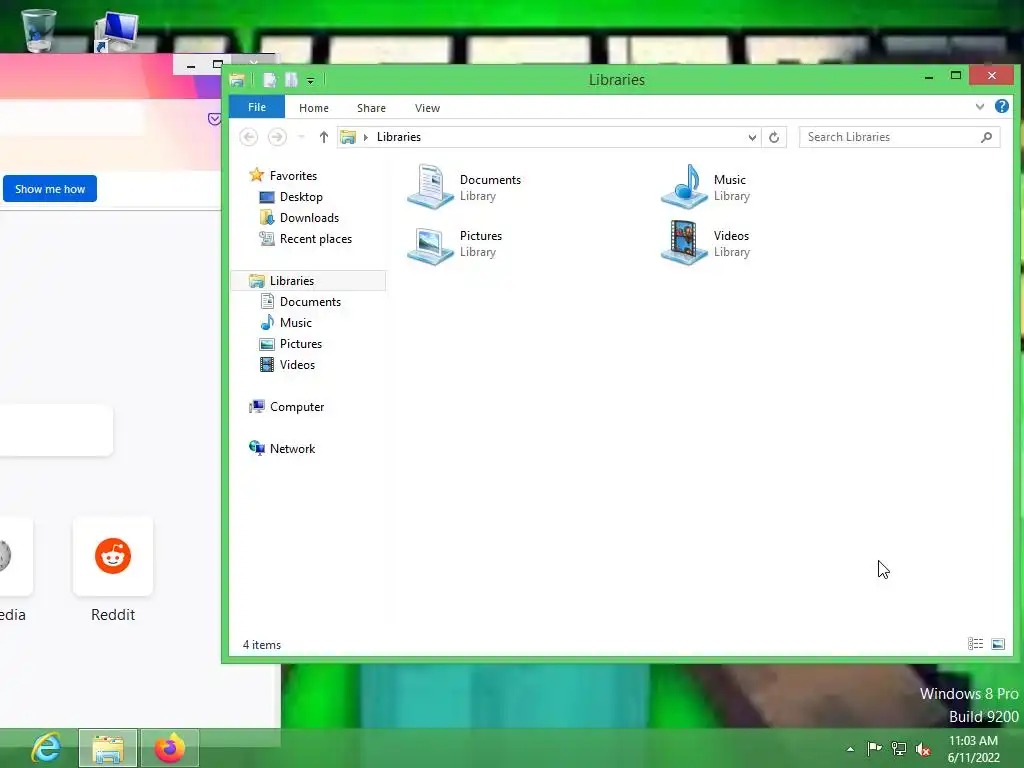
Task: Expand the ribbon with the chevron
Action: point(980,106)
